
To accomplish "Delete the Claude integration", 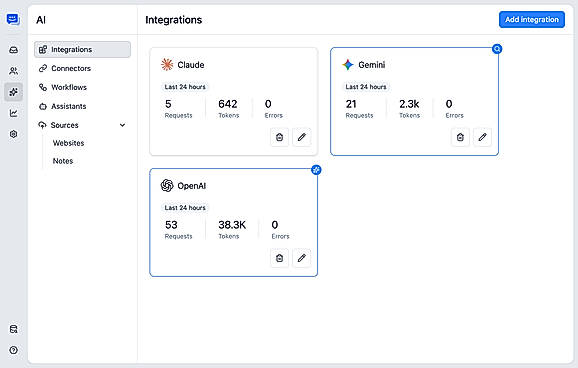I will [279, 137].
